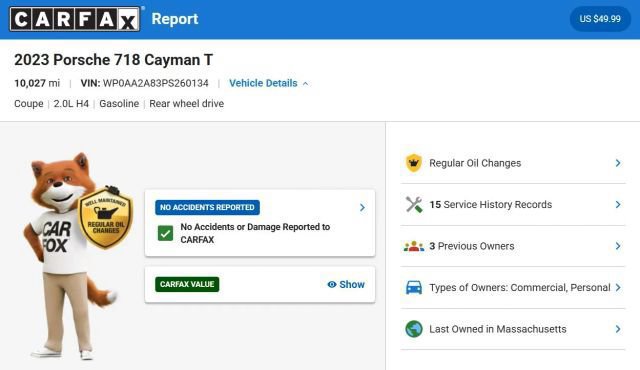
Task: Expand the No Accidents Reported card arrow
Action: tap(362, 208)
